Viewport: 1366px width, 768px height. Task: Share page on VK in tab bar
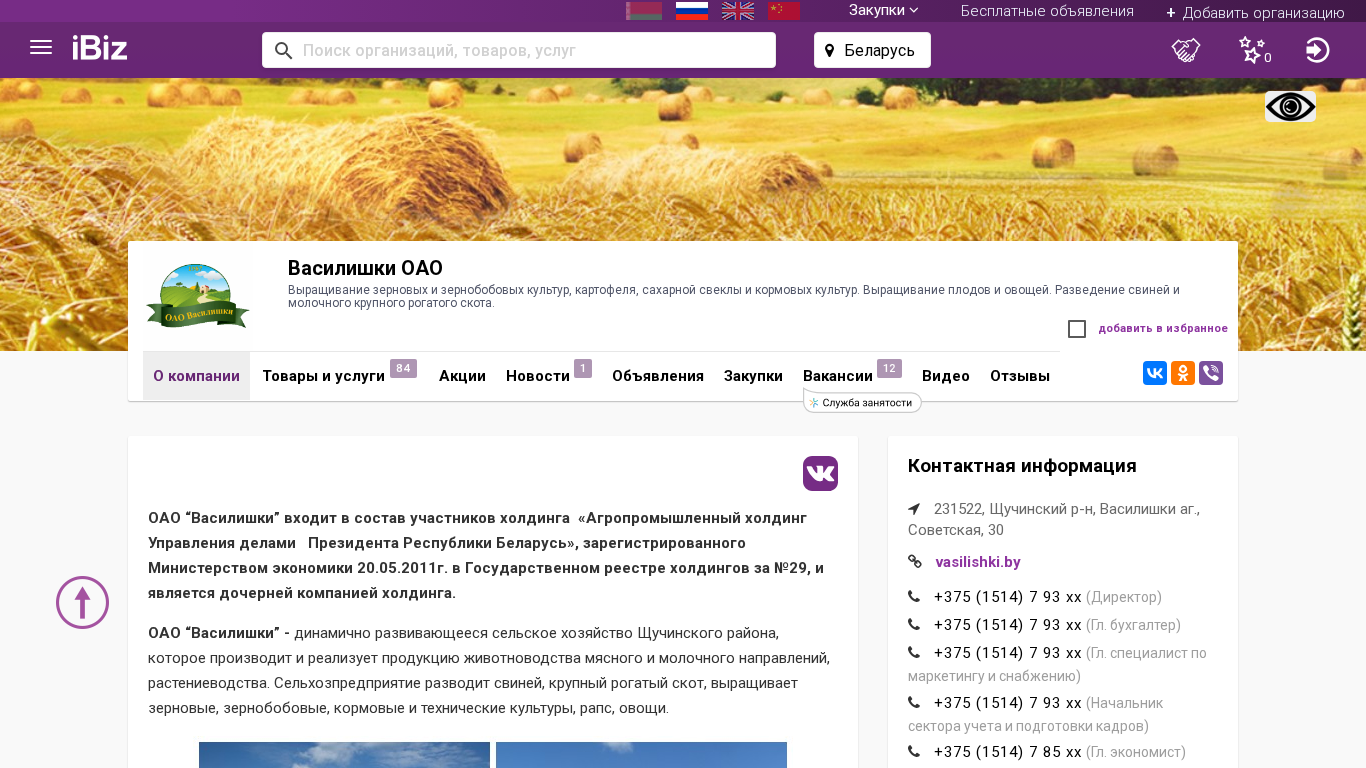[x=1155, y=373]
